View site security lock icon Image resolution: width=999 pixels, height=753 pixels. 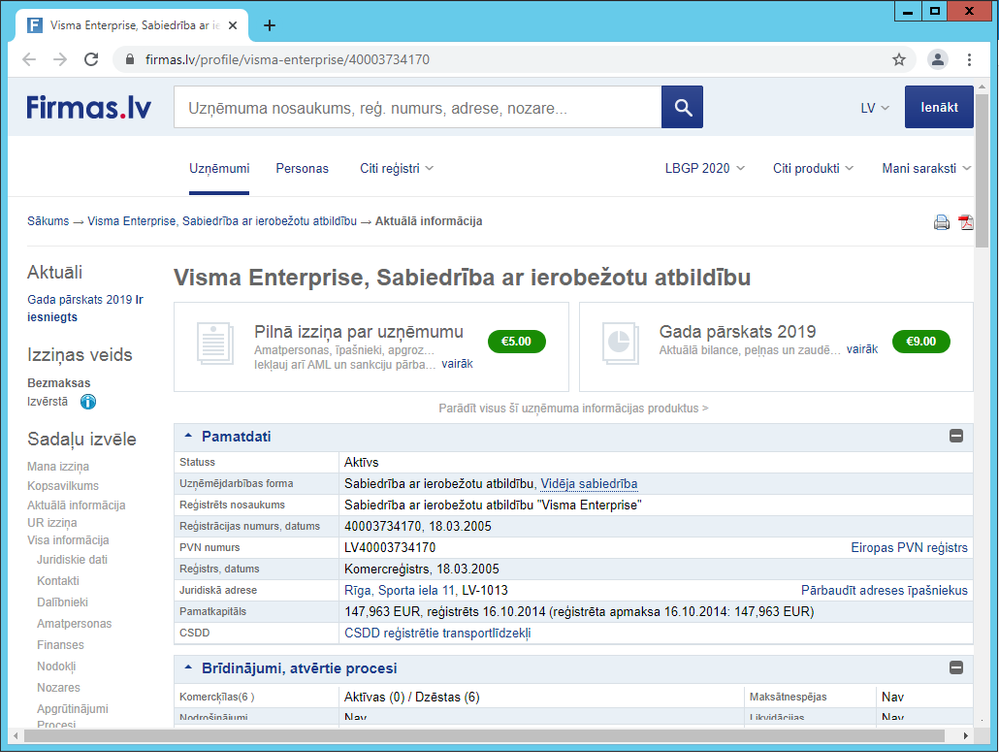[130, 60]
